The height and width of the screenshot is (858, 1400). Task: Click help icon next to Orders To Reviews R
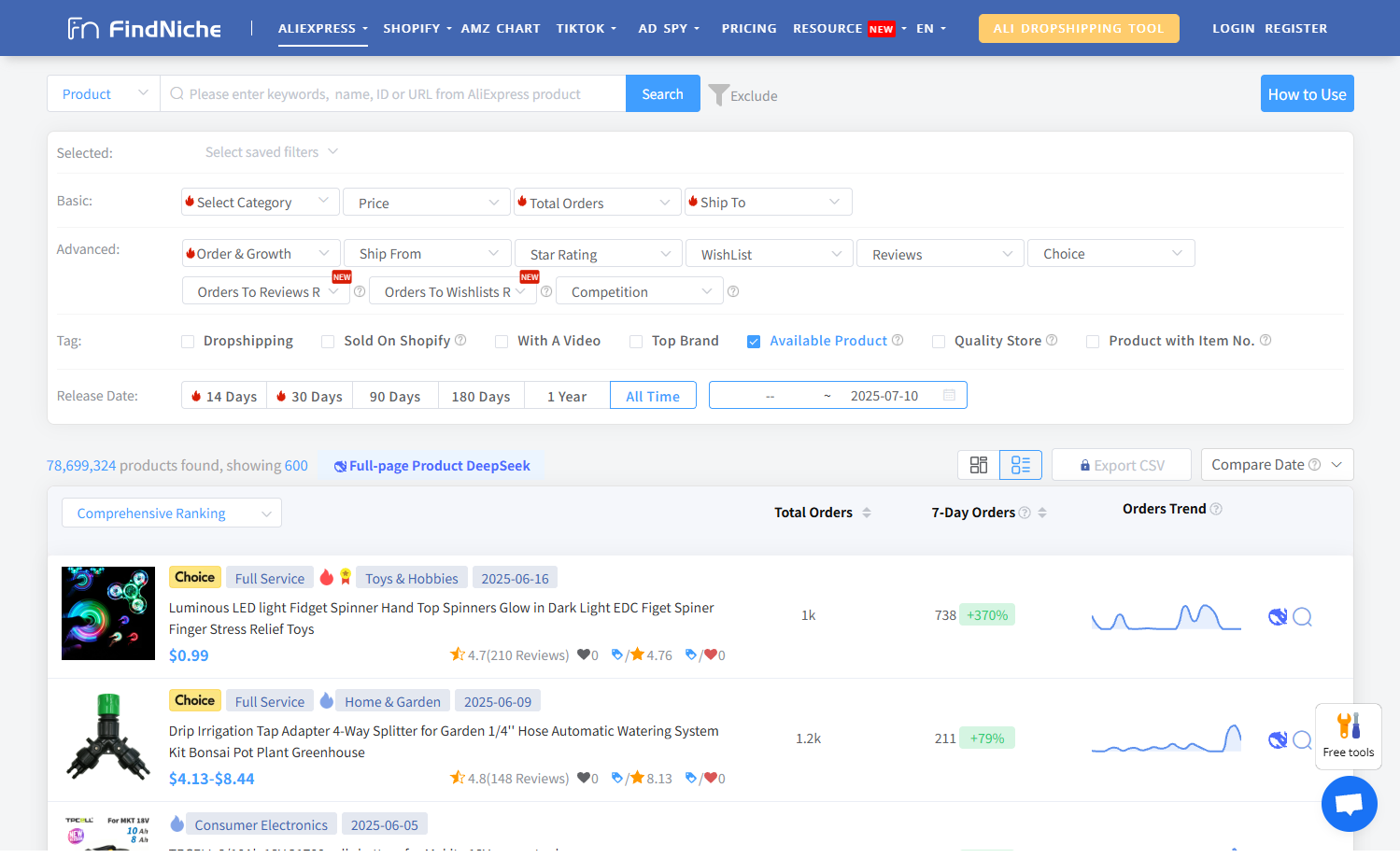[360, 292]
